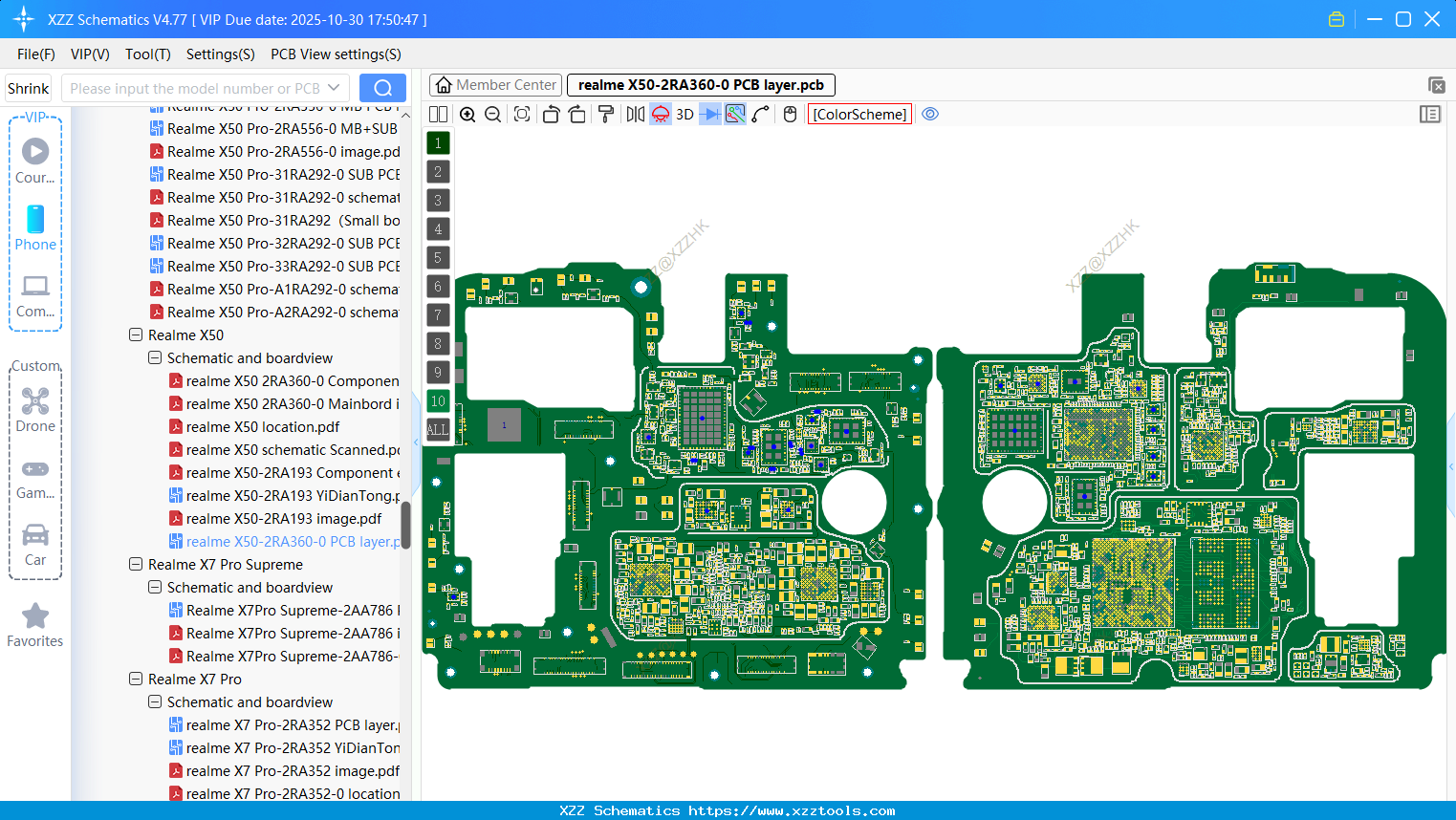Click the fit-to-view icon
Viewport: 1456px width, 820px height.
tap(522, 115)
